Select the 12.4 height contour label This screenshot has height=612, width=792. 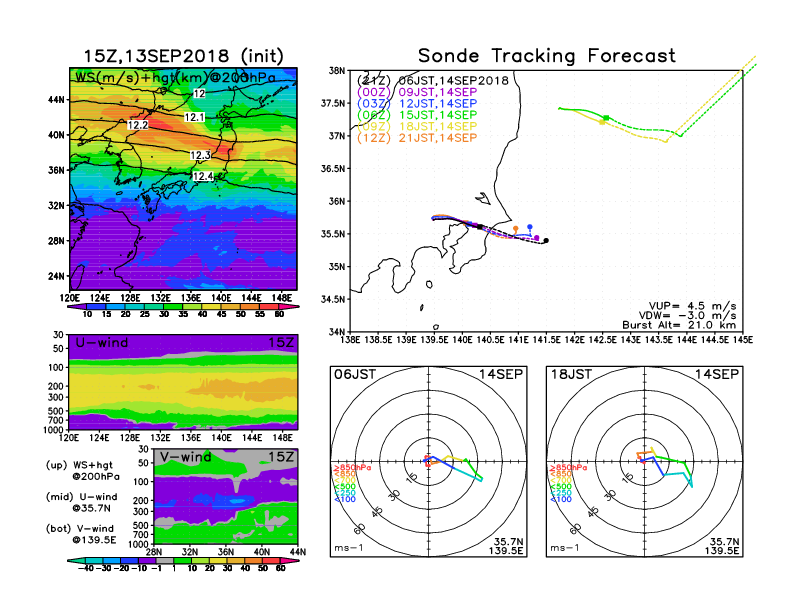(203, 176)
